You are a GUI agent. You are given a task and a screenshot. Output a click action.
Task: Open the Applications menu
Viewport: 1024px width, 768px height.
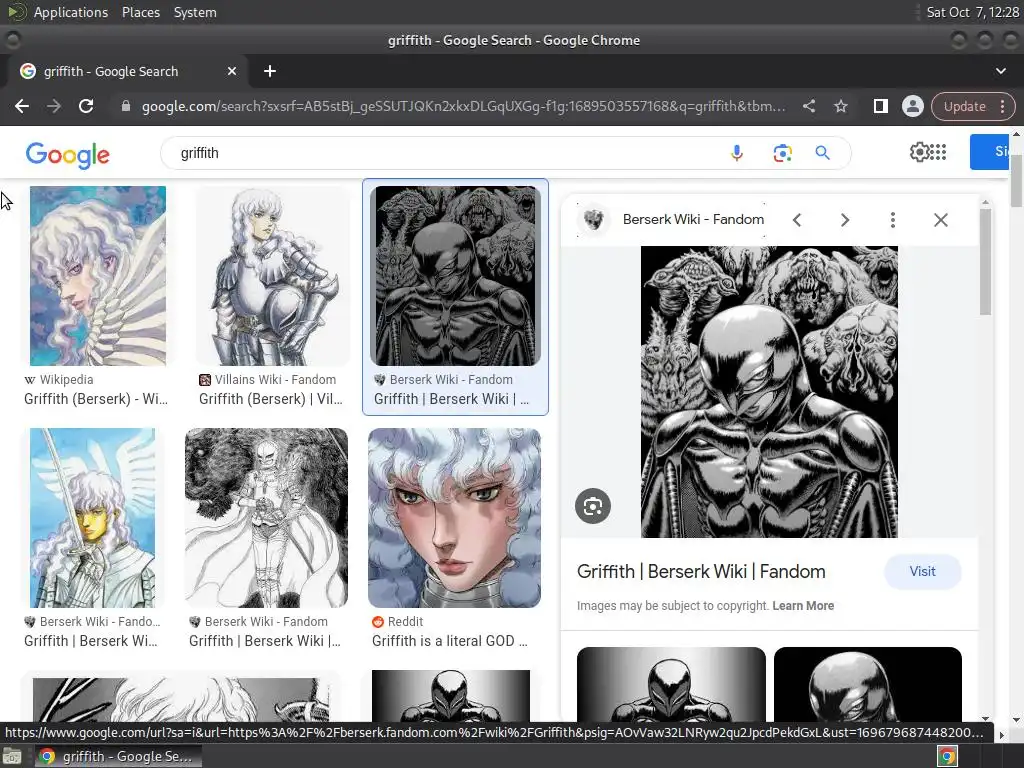click(x=71, y=12)
